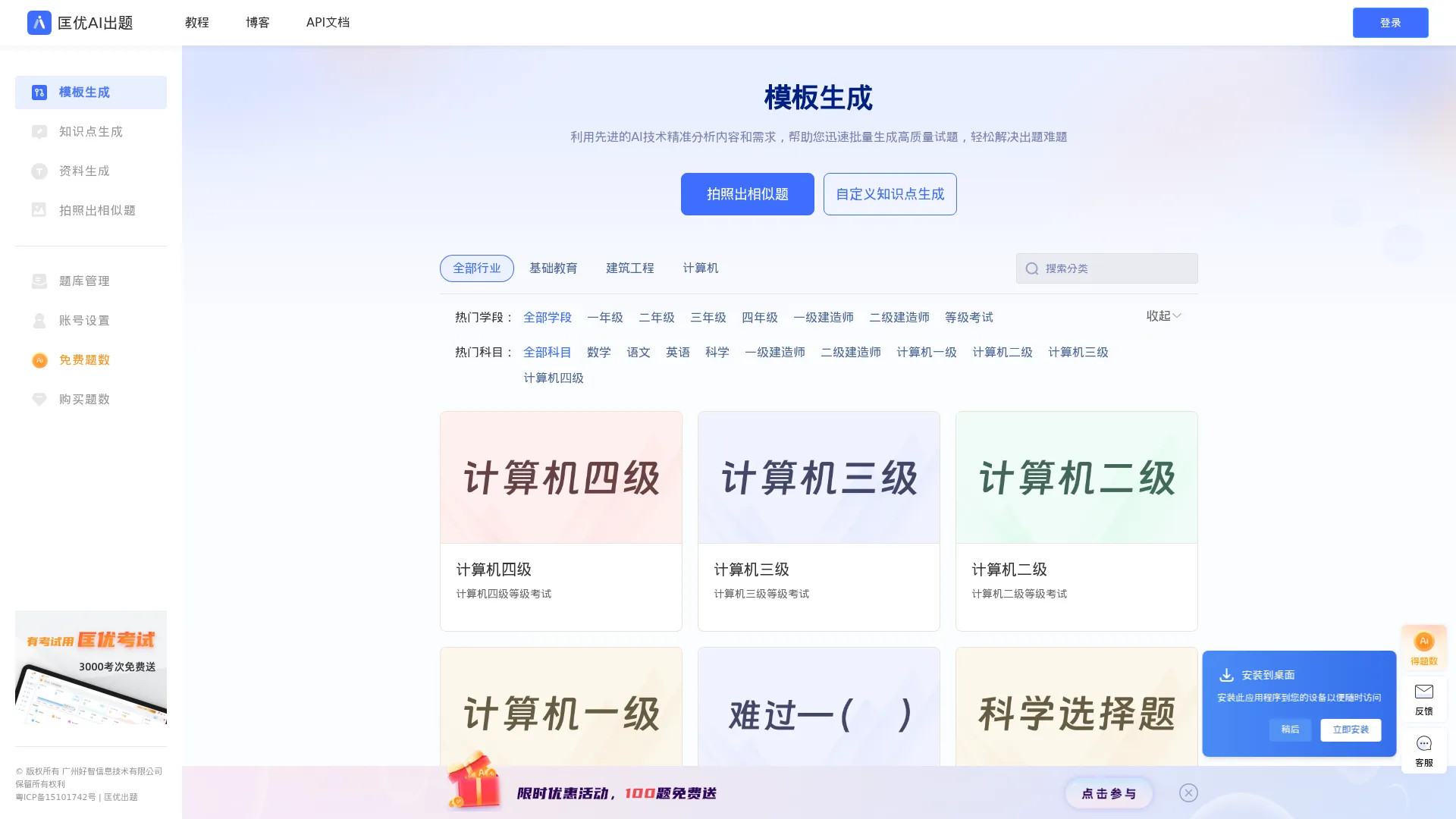Open the 科学选择题 template card
The image size is (1456, 819).
(1077, 707)
